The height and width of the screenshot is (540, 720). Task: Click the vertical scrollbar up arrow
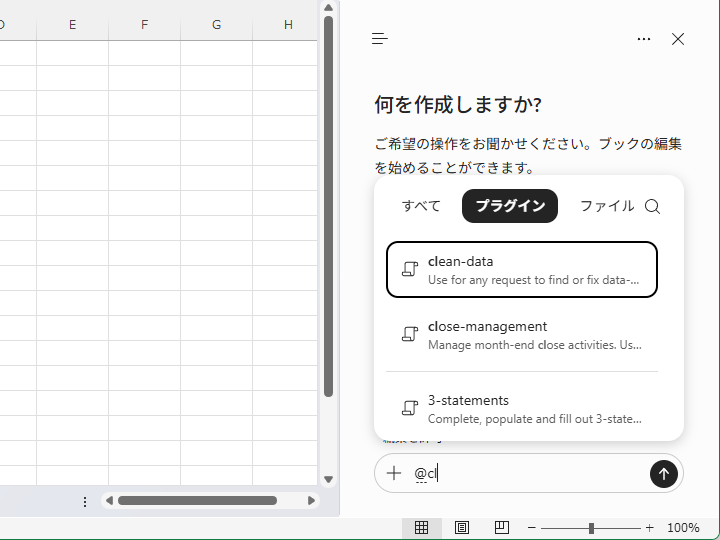tap(328, 7)
